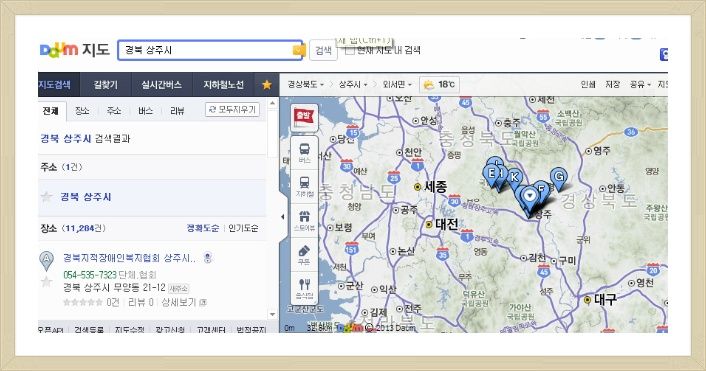Open the 경북 상주시 address result
706x371 pixels.
[x=86, y=197]
